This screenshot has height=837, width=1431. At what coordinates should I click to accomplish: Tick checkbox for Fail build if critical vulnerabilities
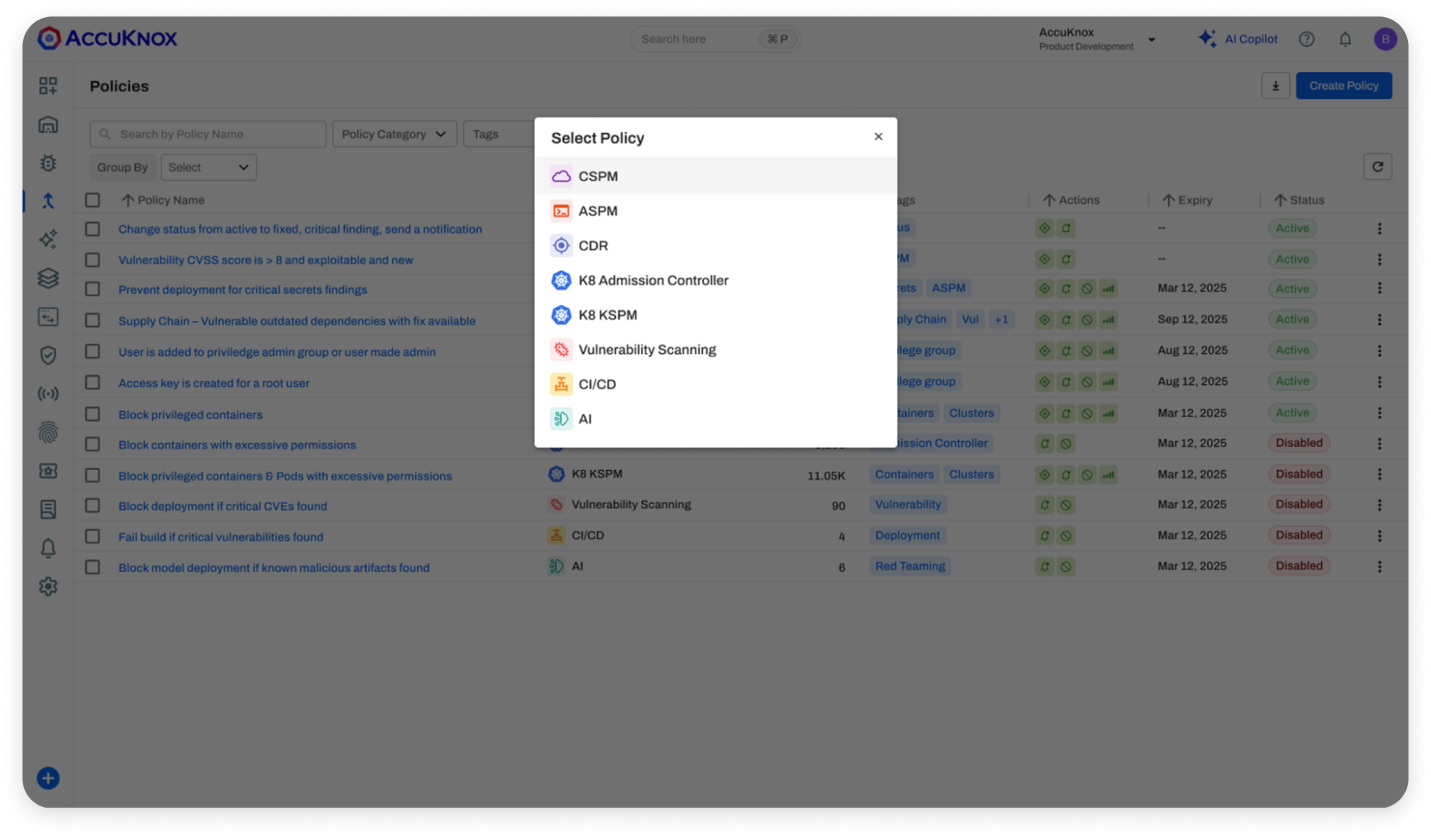(x=93, y=537)
